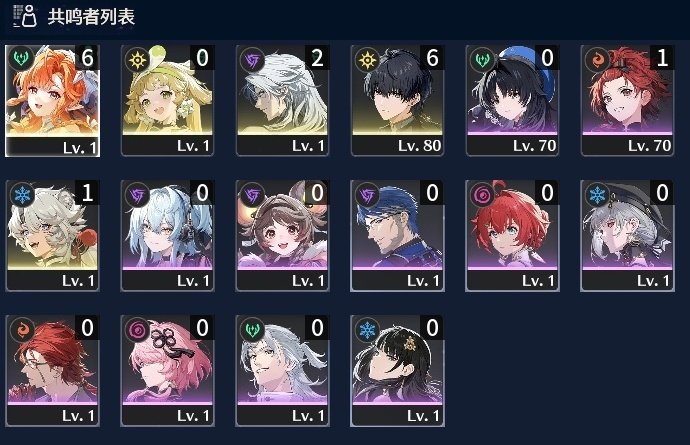The image size is (690, 445).
Task: Choose the white-haired man with sequence 2
Action: [x=282, y=101]
